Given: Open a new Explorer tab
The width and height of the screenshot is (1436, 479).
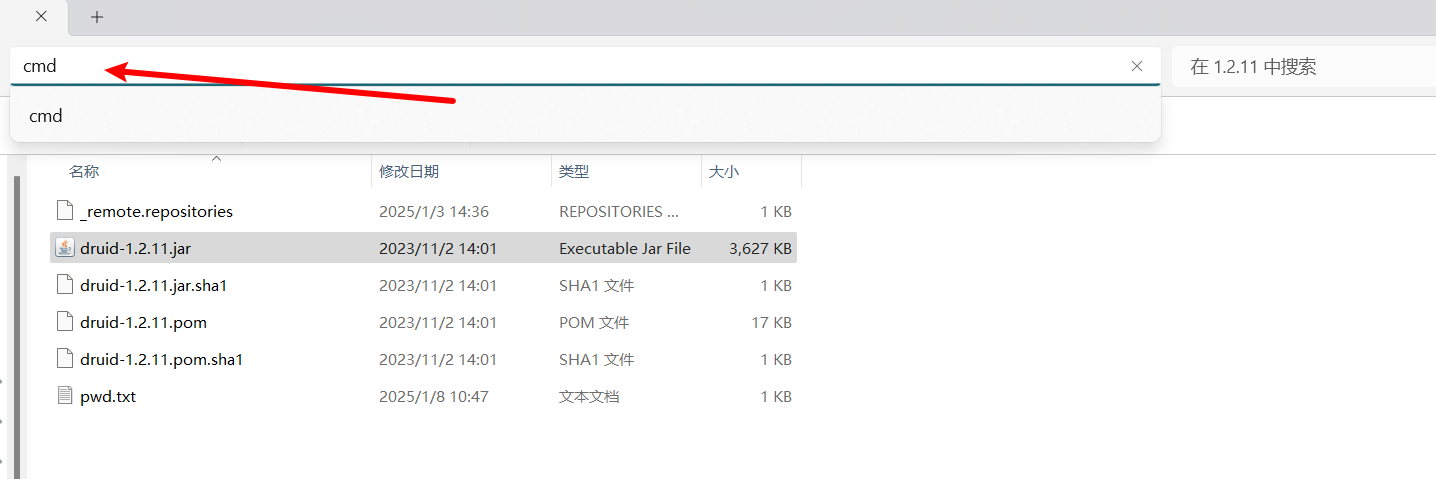Looking at the screenshot, I should tap(97, 17).
